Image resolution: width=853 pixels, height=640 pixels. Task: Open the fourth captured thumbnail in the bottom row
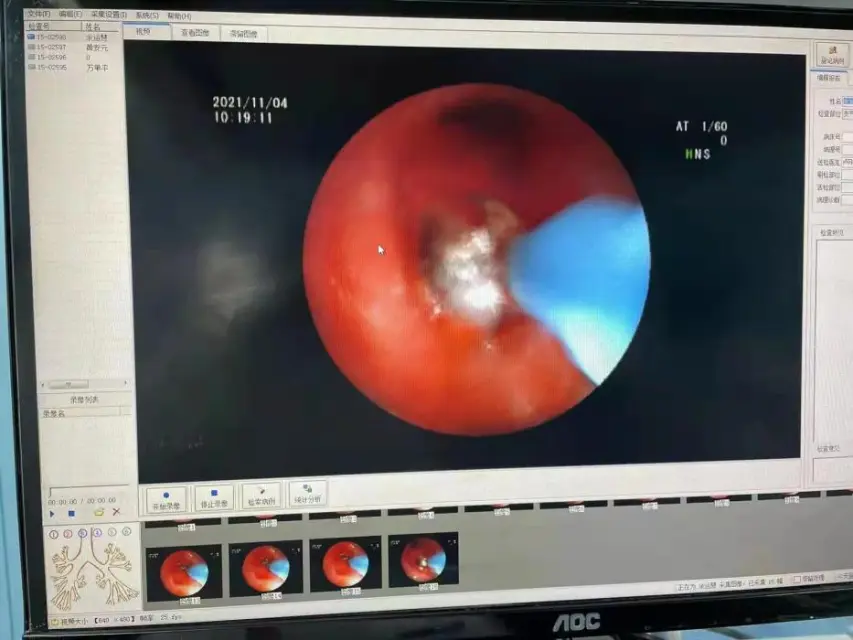(x=424, y=561)
